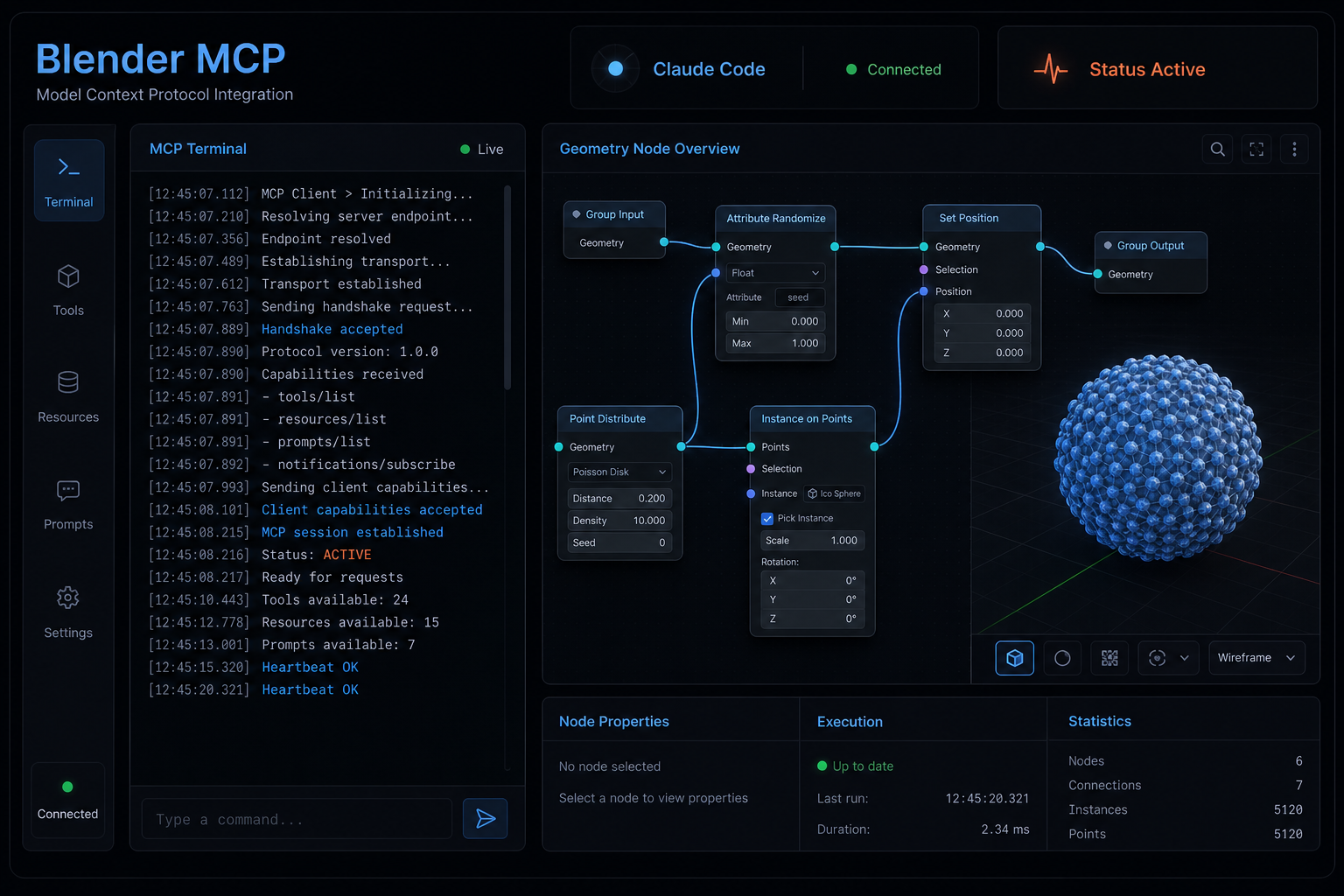Click Geometry input socket of Point Distribute
1344x896 pixels.
(558, 447)
